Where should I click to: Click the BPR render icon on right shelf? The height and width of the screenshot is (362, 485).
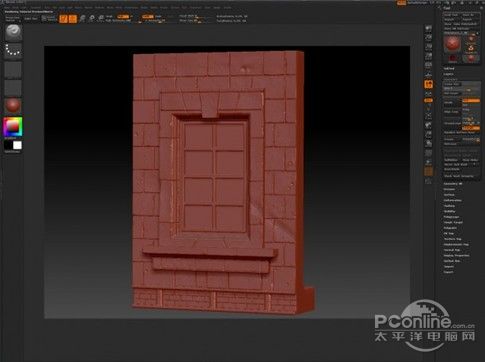[x=429, y=29]
